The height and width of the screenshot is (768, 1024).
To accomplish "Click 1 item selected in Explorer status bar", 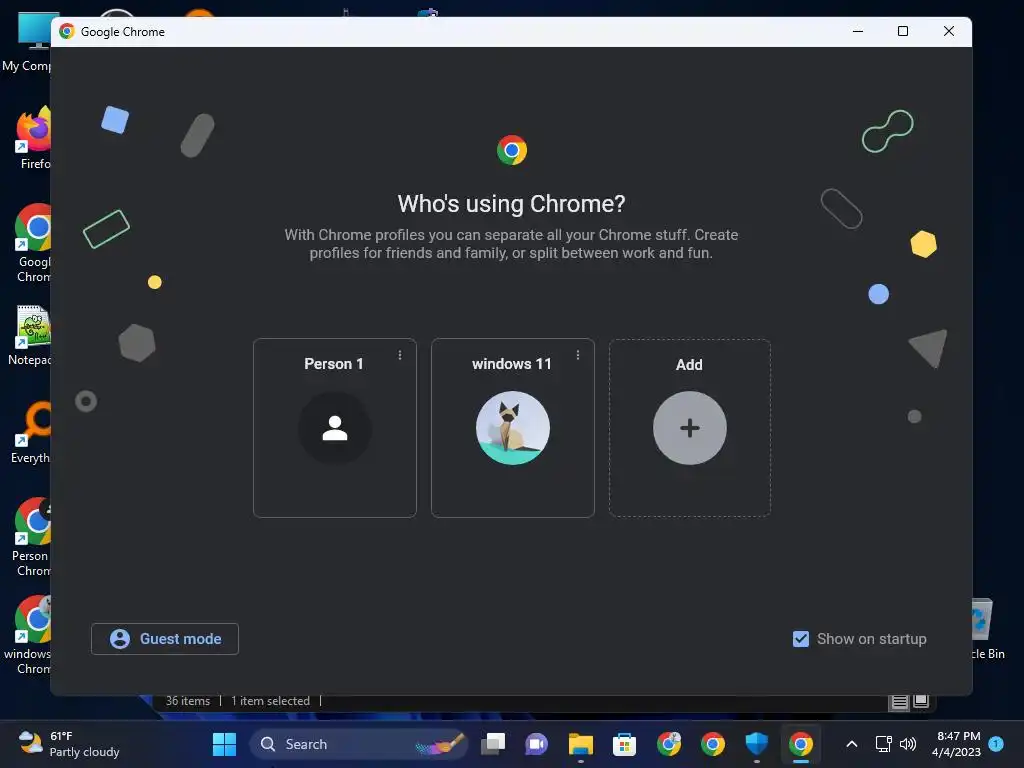I will click(x=270, y=701).
